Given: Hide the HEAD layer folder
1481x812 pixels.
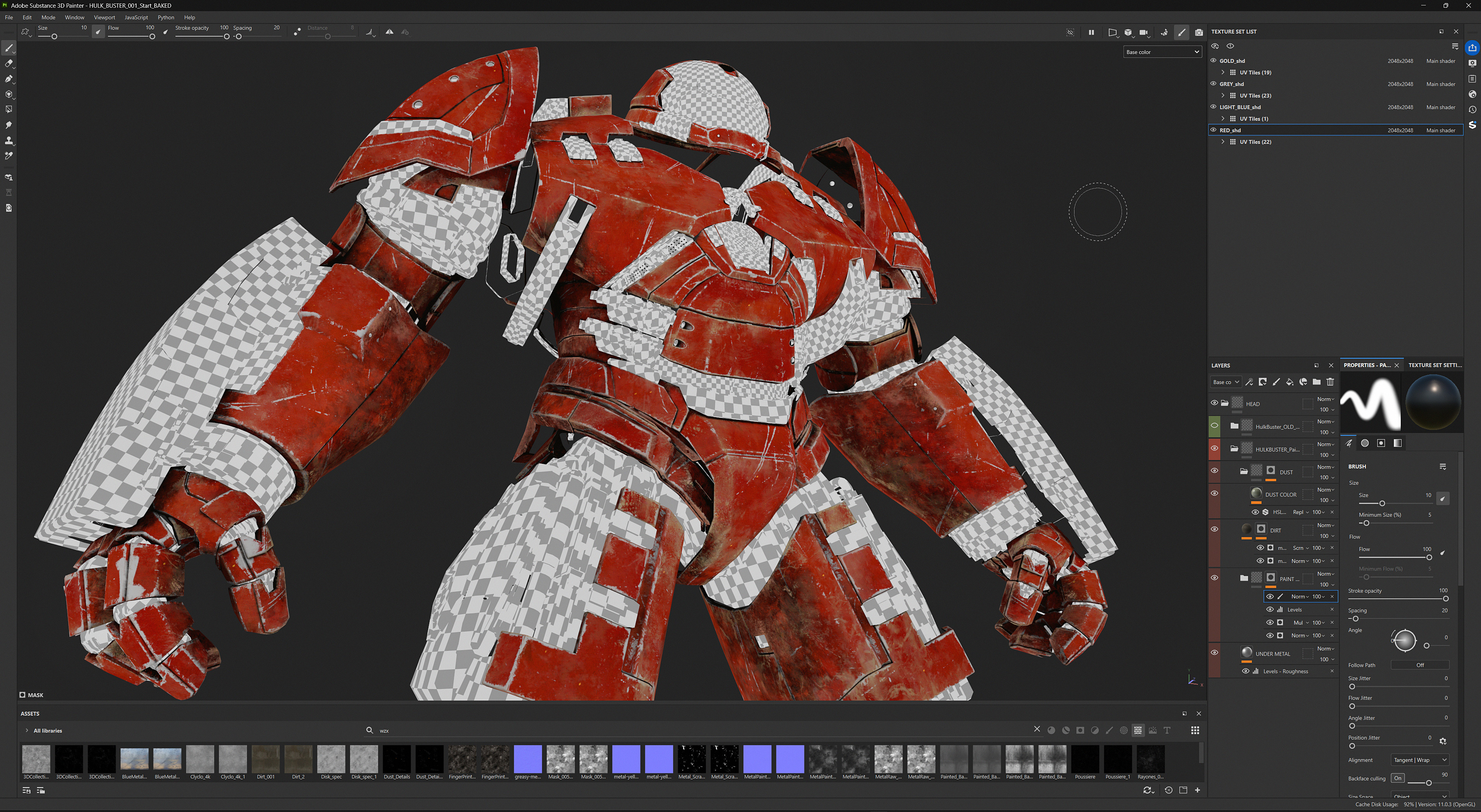Looking at the screenshot, I should pos(1214,403).
